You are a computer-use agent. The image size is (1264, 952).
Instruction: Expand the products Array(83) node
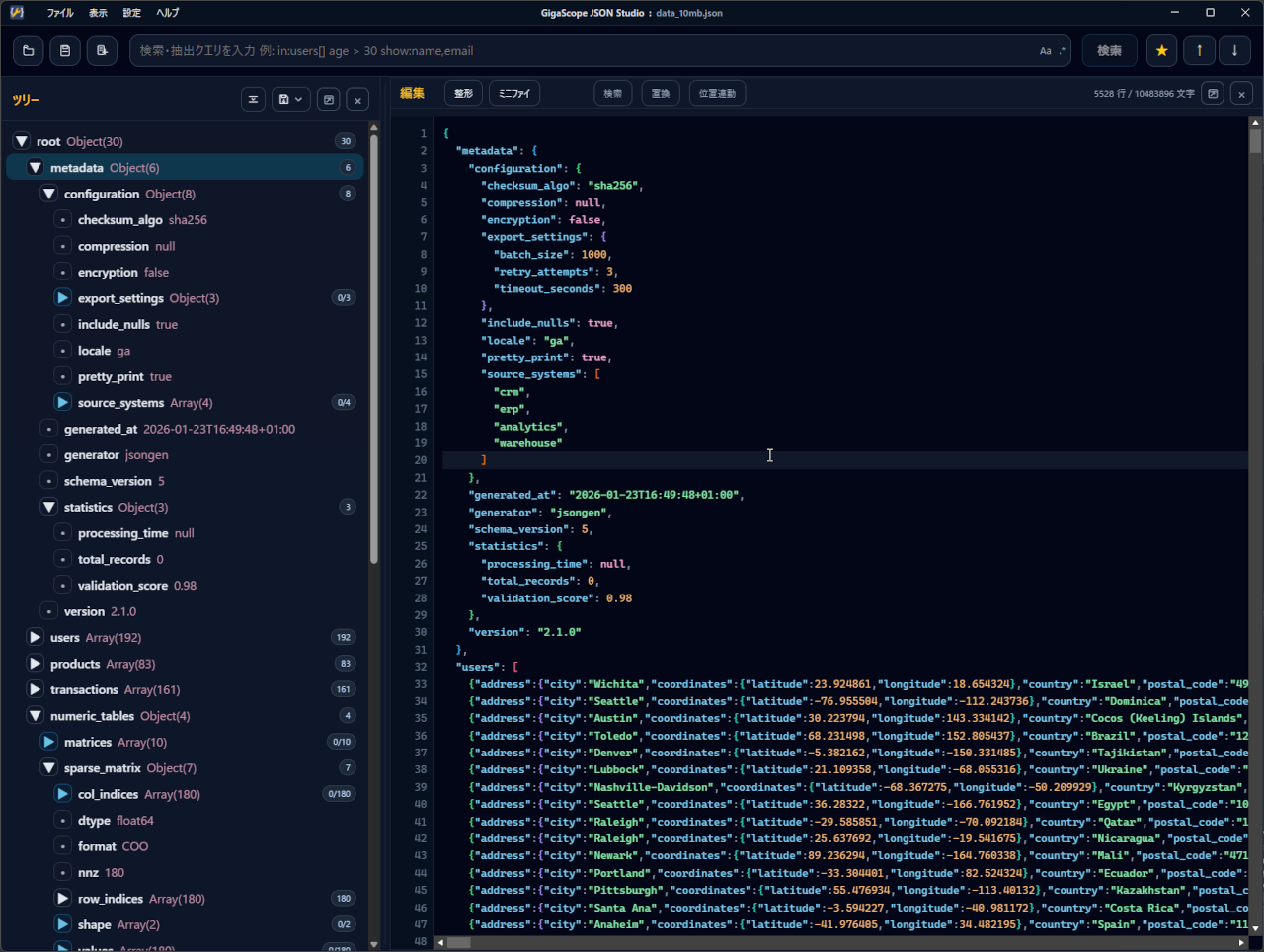coord(36,664)
